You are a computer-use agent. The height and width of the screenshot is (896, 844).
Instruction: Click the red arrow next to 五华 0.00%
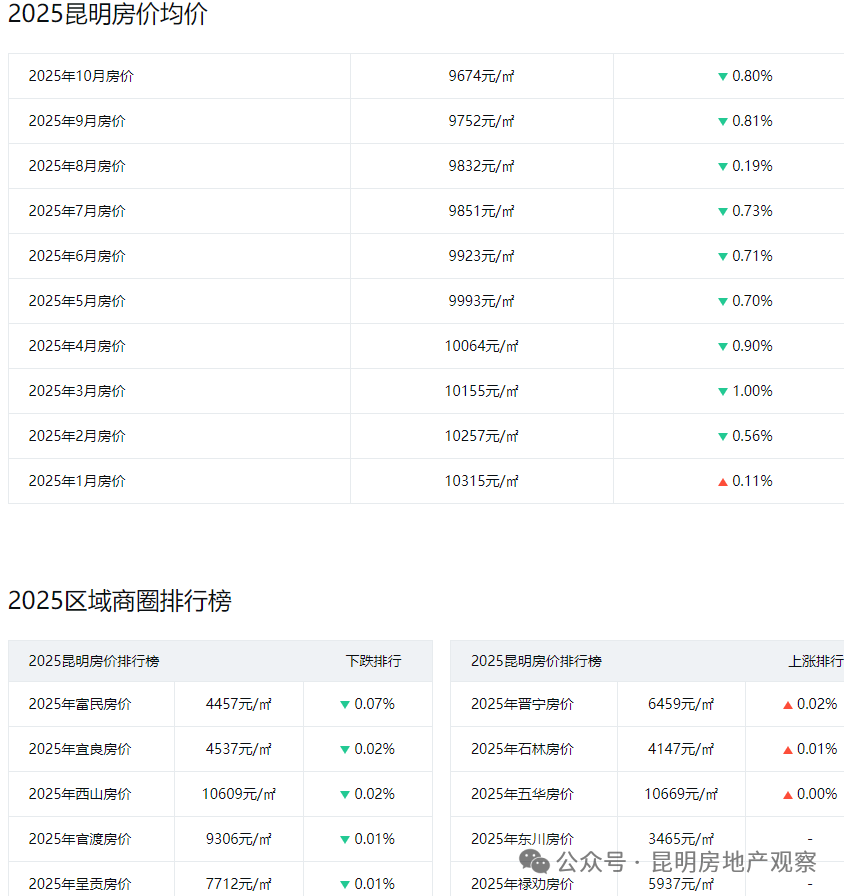[789, 794]
